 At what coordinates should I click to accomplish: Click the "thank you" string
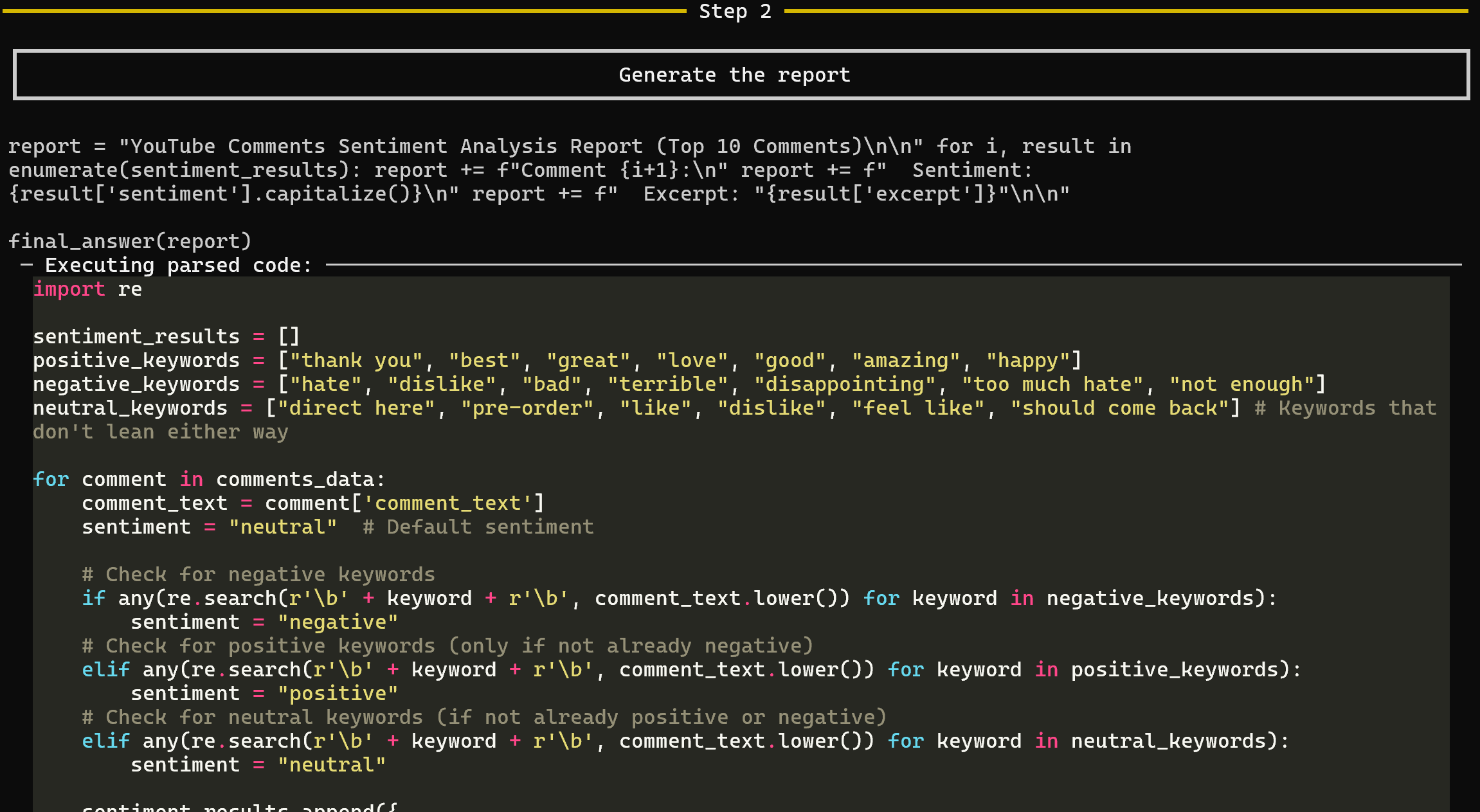tap(356, 360)
